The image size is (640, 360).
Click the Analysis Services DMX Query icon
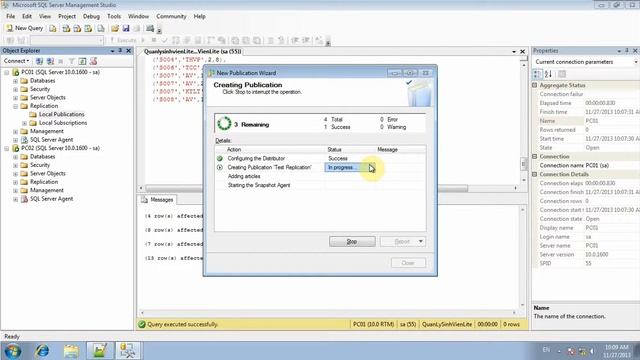pos(77,28)
